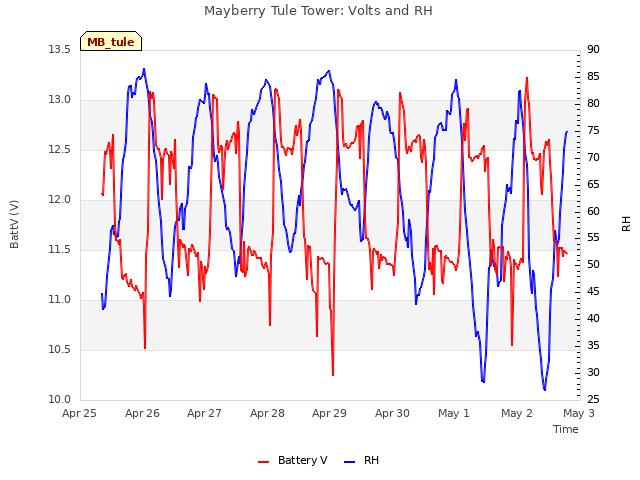Click the 75 RH tick label
The width and height of the screenshot is (640, 480).
(x=593, y=130)
